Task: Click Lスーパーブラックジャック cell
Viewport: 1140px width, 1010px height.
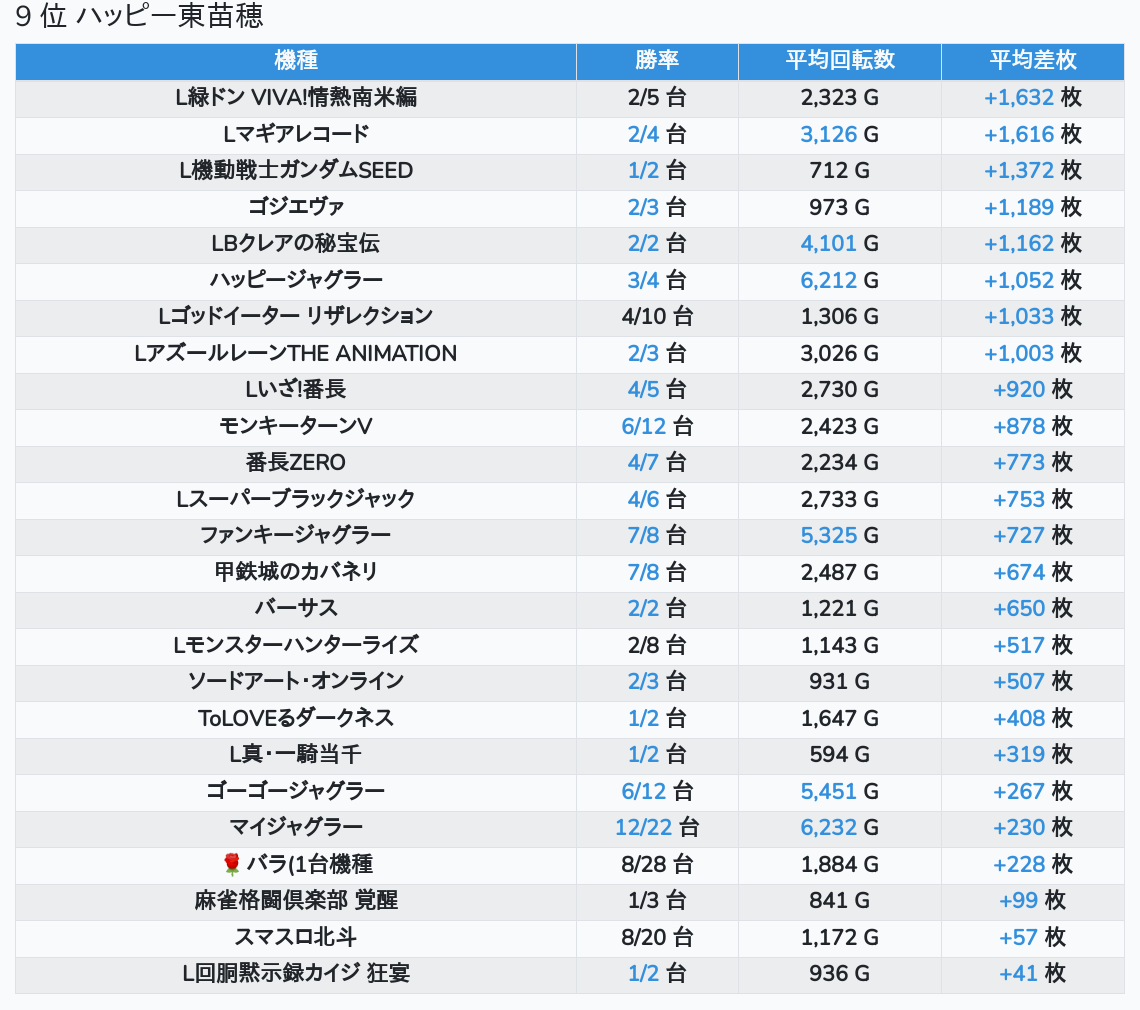Action: [296, 499]
